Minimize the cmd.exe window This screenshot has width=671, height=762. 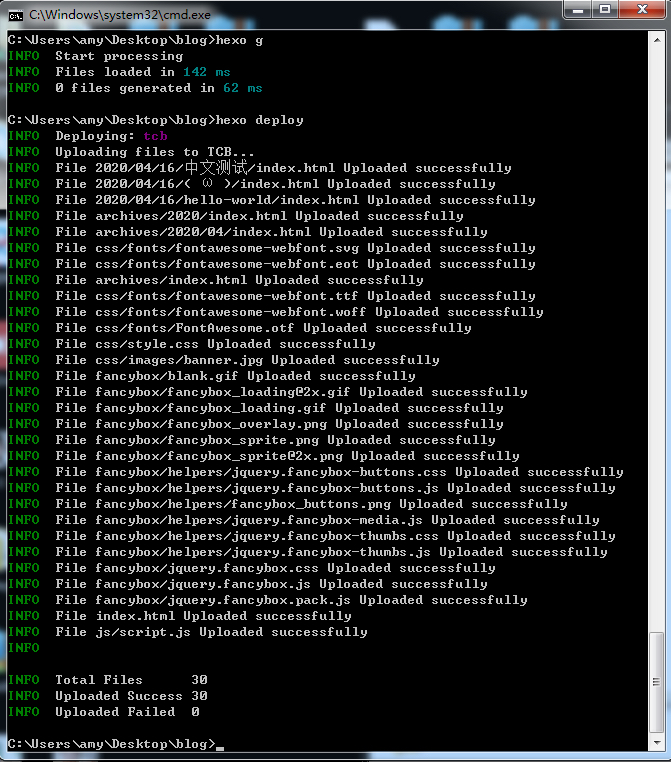click(578, 10)
